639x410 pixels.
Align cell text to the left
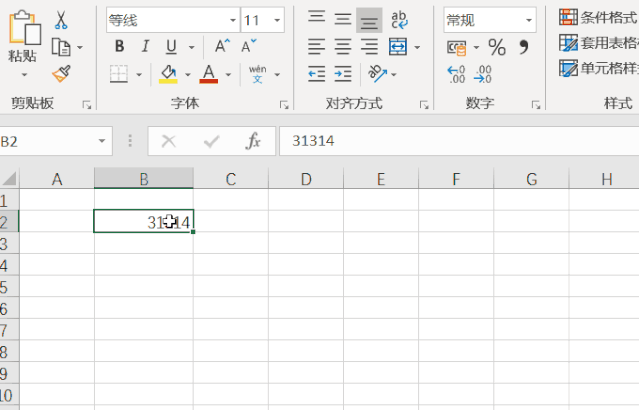(x=317, y=46)
